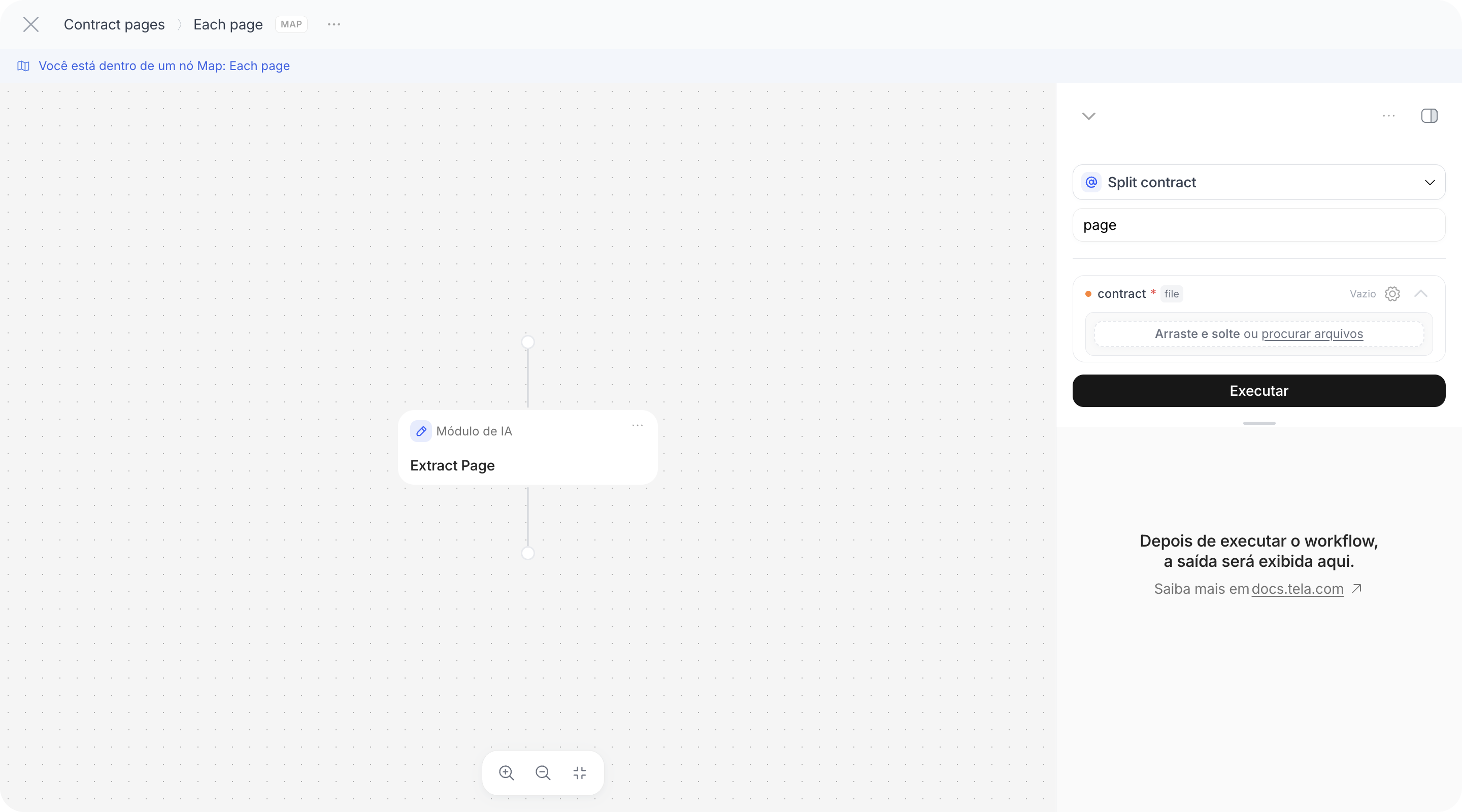Click the Executar button
Screen dimensions: 1462x812
[1259, 391]
